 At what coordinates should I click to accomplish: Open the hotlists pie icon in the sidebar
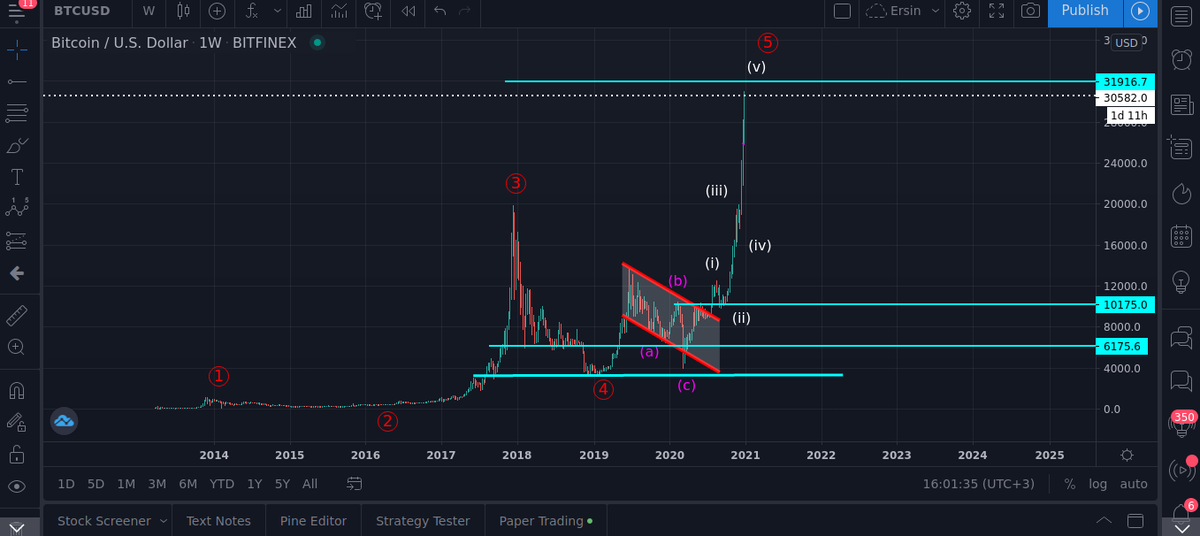(1181, 192)
